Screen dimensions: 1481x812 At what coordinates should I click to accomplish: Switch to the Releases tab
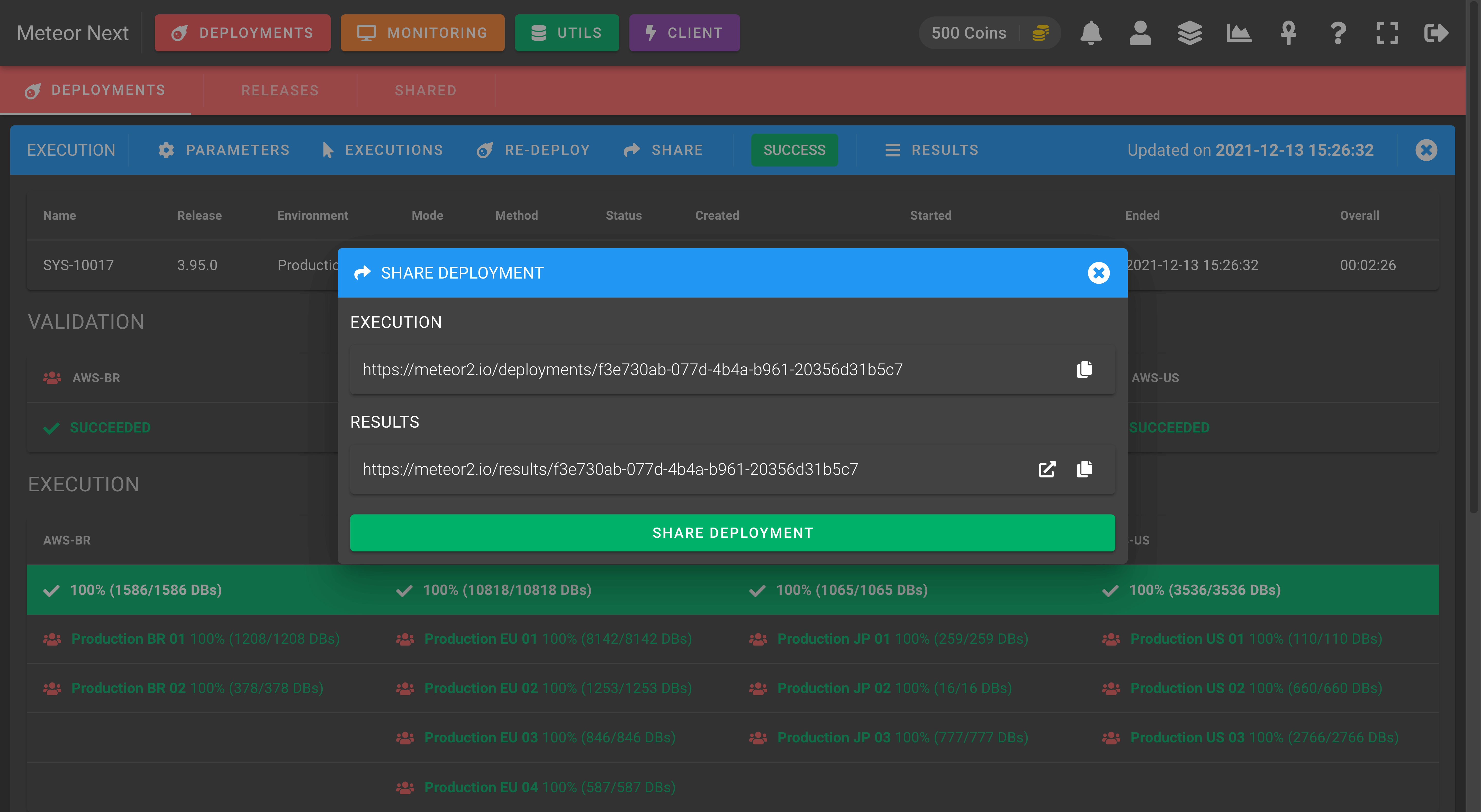280,90
